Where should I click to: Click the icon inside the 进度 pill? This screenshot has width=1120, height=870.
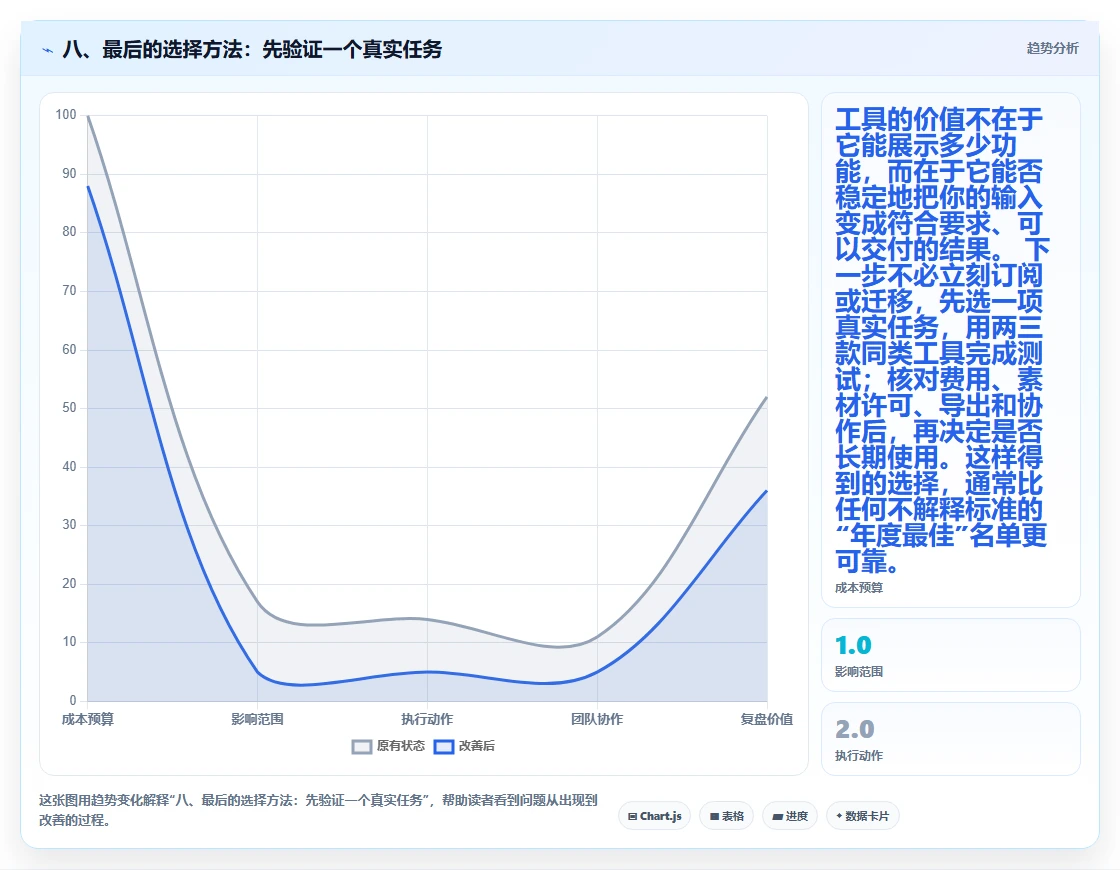[778, 816]
